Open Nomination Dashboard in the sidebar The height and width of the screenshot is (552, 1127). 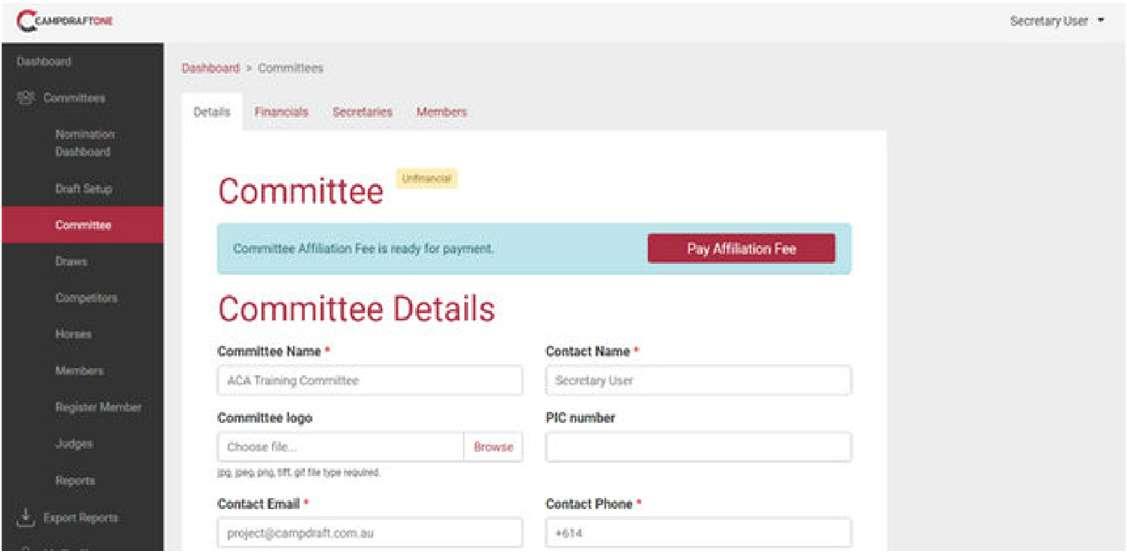tap(84, 143)
